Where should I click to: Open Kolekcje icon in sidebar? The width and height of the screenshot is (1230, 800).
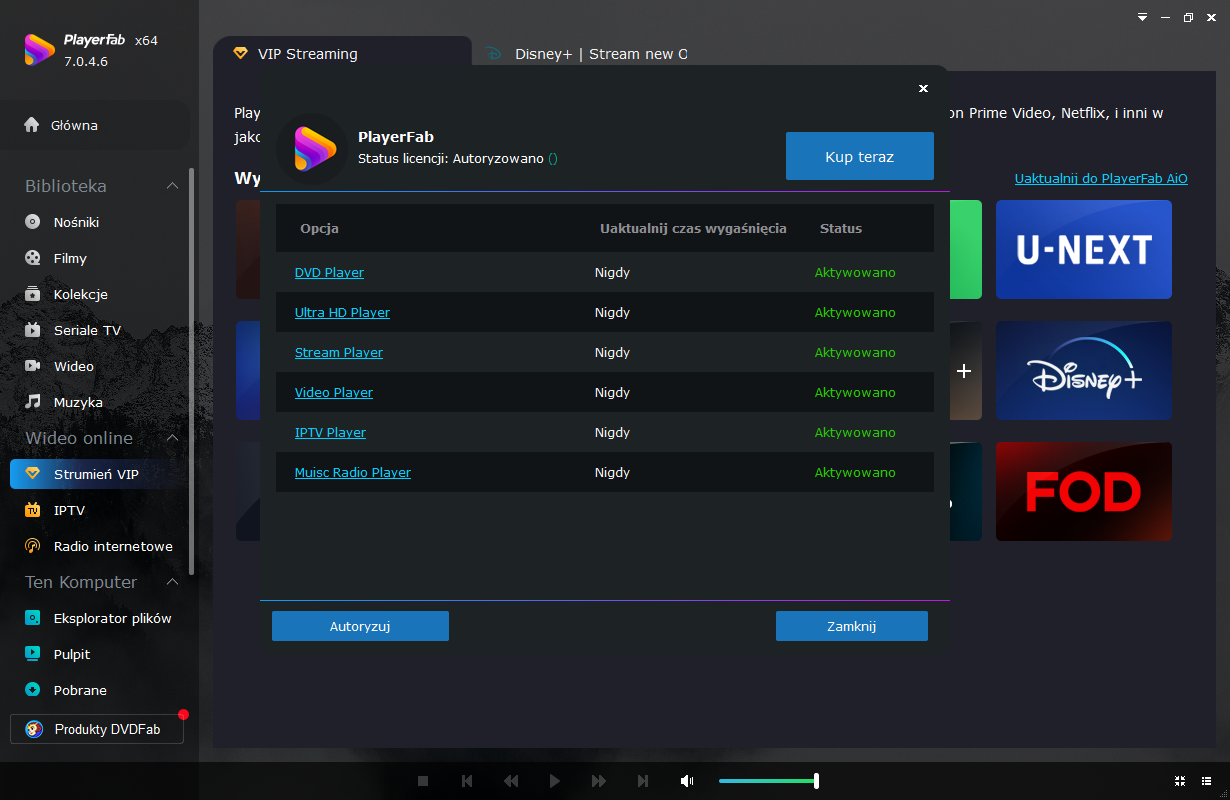coord(33,294)
